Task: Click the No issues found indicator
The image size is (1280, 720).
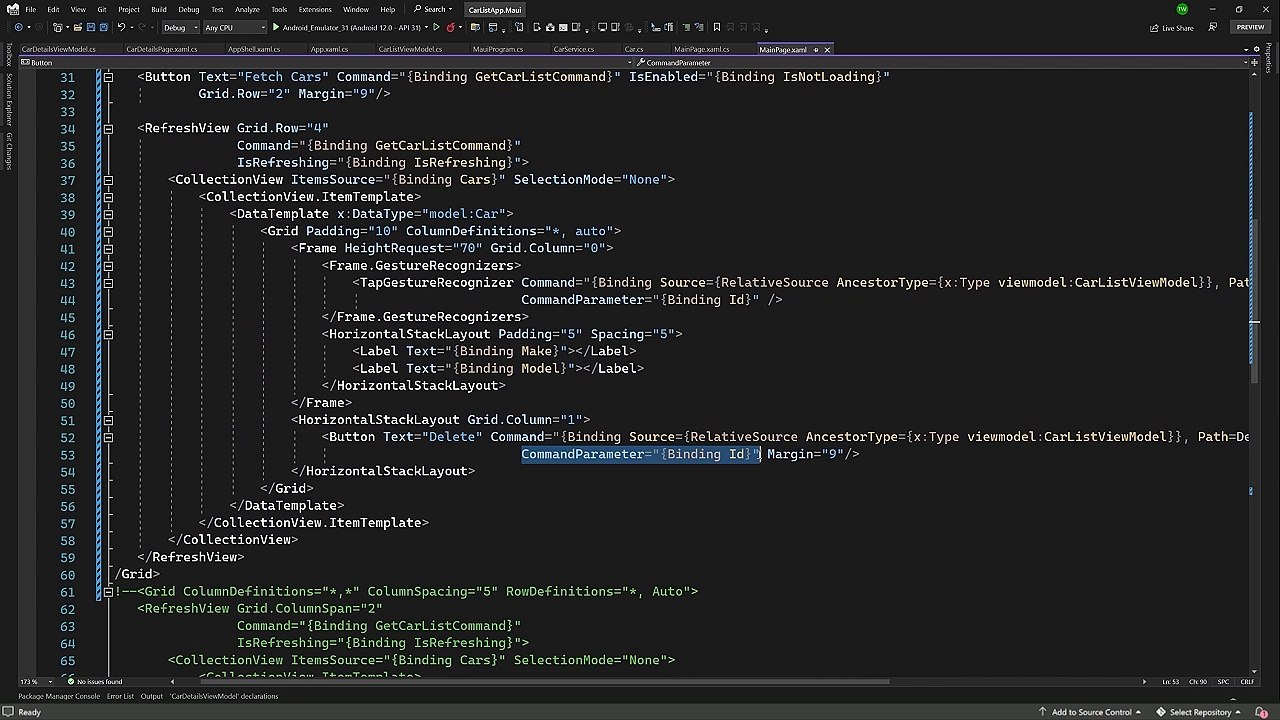Action: (x=93, y=682)
